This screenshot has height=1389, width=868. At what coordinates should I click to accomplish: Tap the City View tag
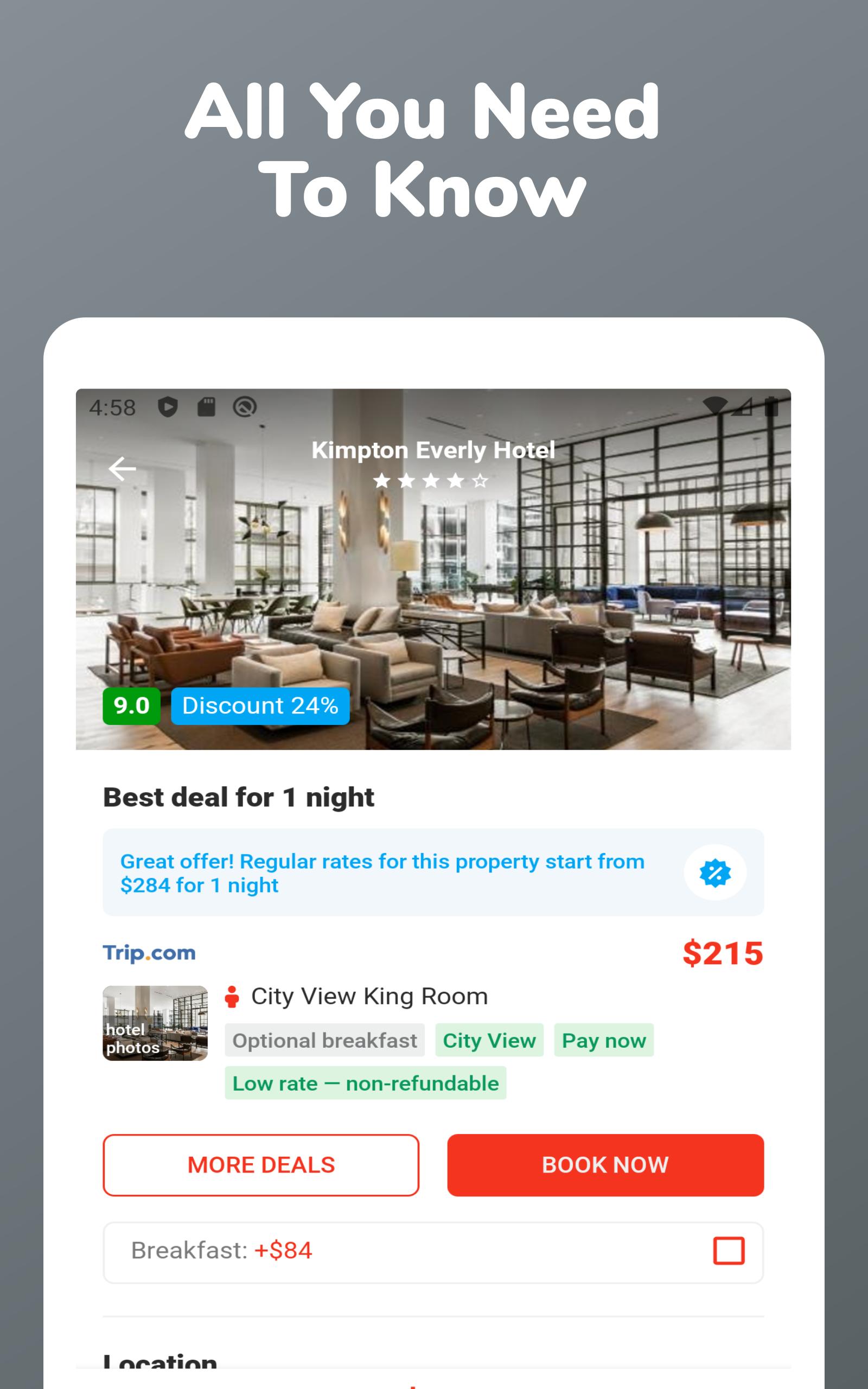(489, 1040)
